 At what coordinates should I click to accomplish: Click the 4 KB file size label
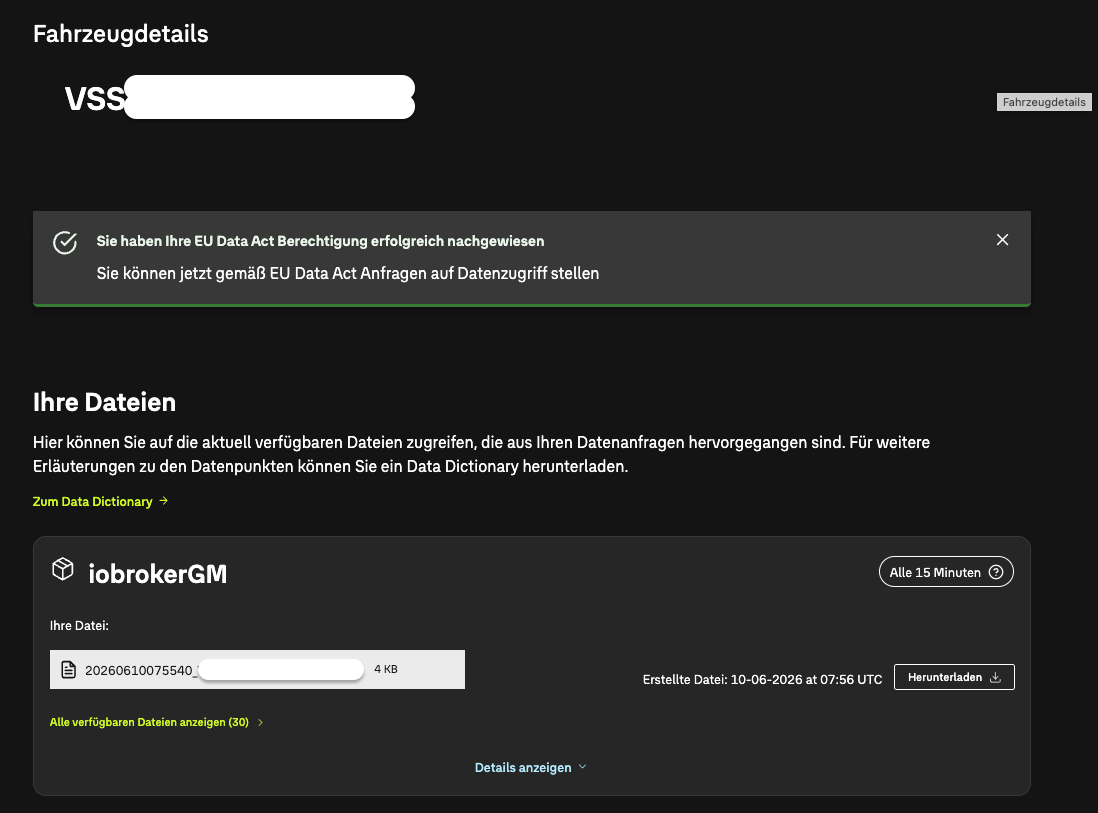tap(386, 669)
